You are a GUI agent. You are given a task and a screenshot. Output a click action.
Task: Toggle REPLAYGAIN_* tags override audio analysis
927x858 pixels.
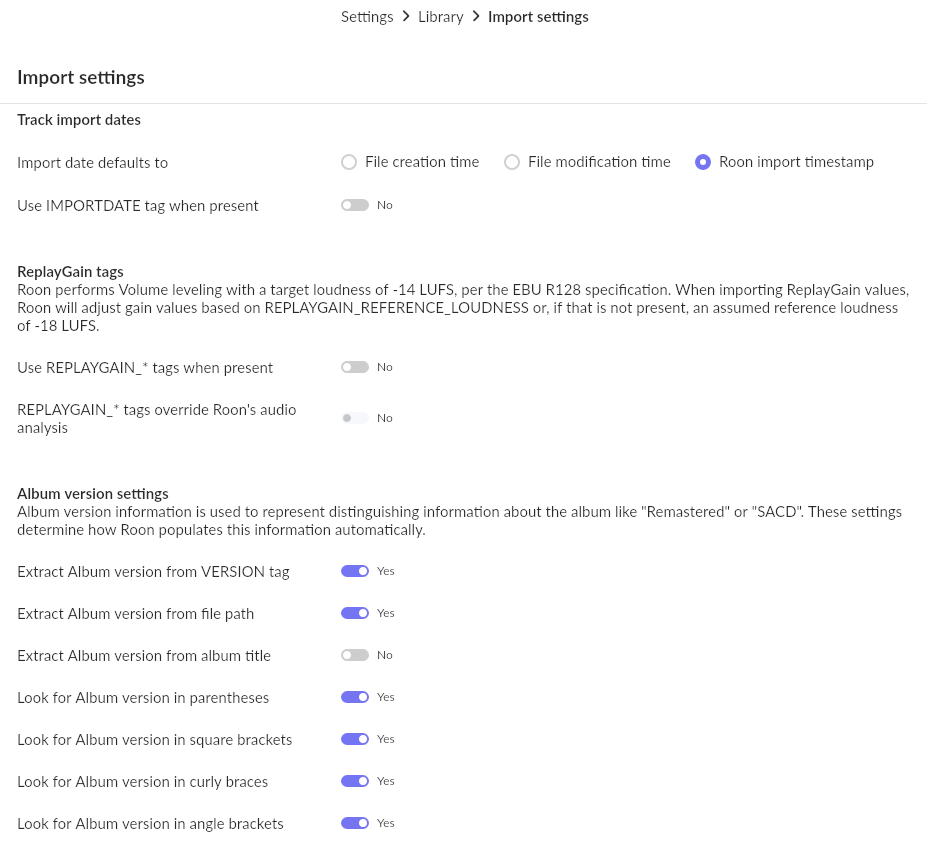355,418
